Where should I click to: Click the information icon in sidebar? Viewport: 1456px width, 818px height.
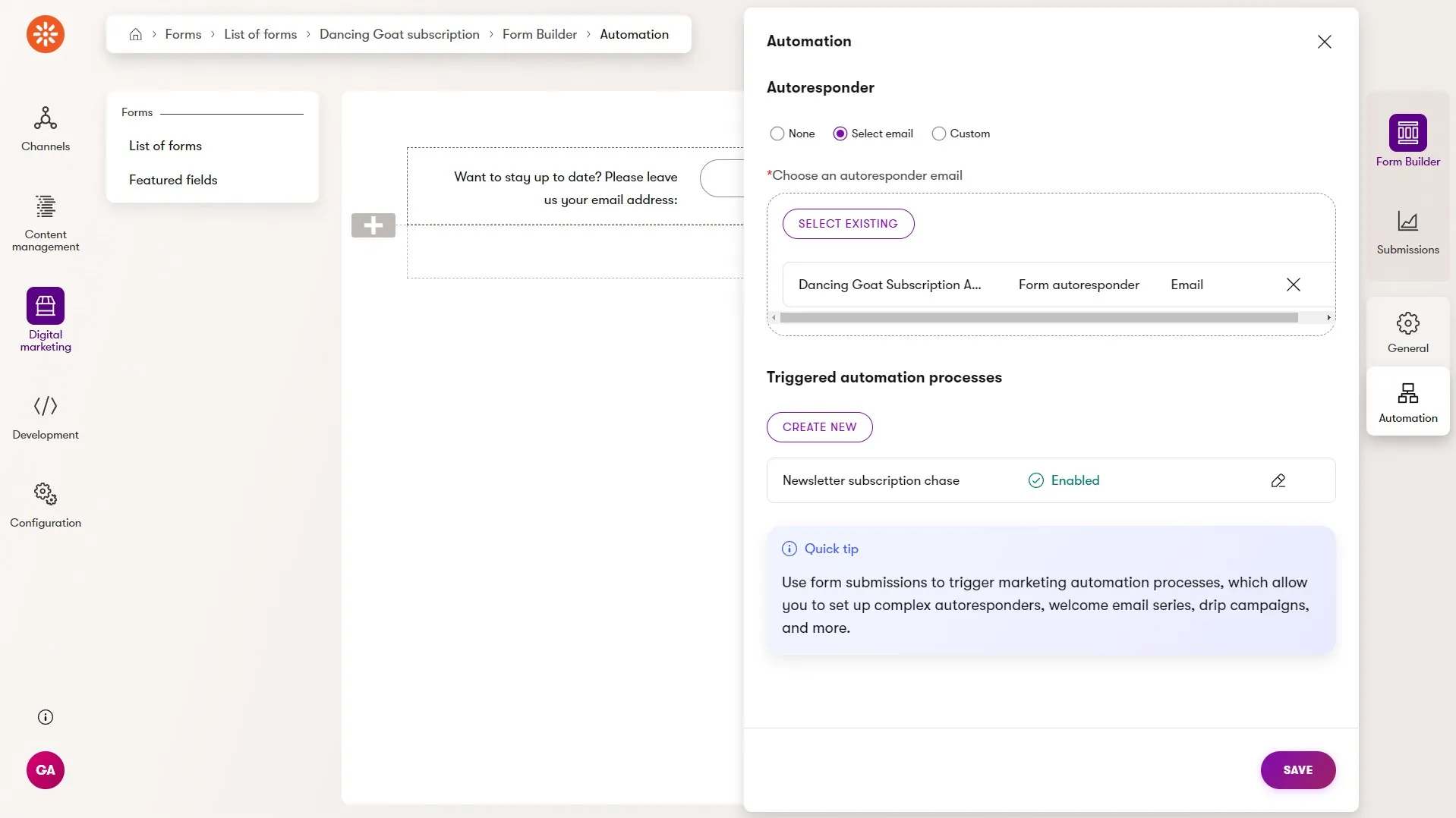tap(46, 717)
